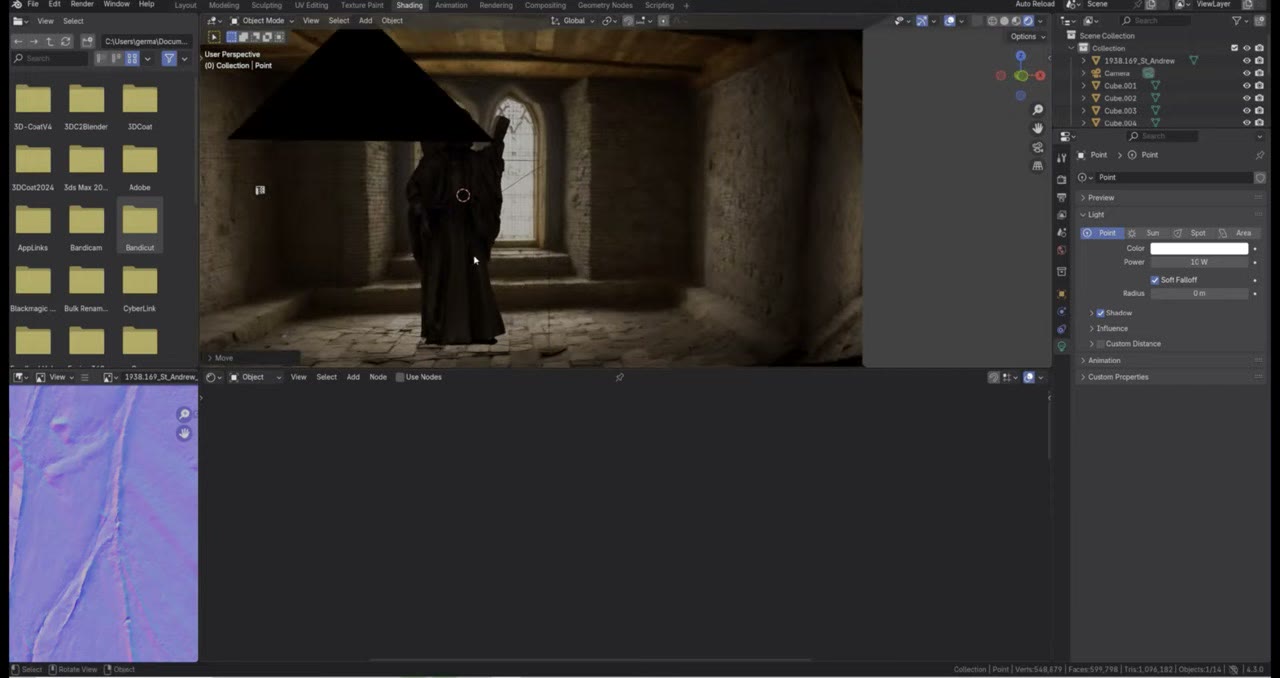
Task: Switch file browser to thumbnail display mode
Action: [132, 59]
